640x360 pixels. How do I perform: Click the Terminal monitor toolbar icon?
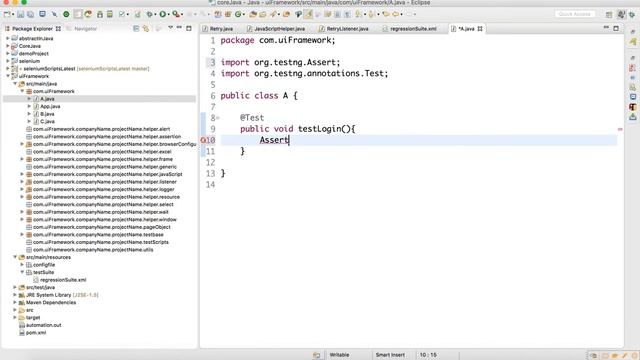[42, 14]
